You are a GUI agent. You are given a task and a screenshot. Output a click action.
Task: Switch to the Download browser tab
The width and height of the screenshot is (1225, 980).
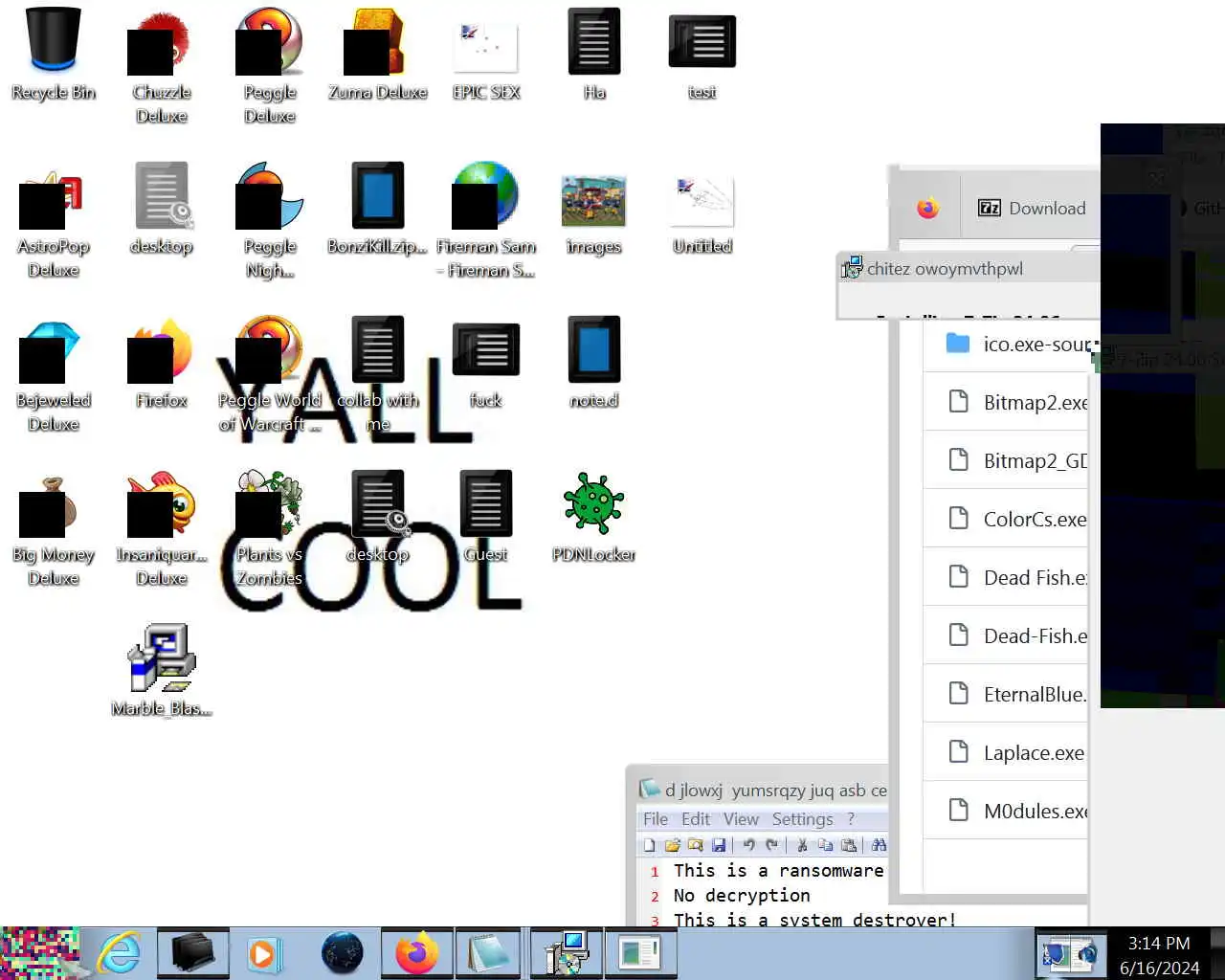tap(1031, 208)
